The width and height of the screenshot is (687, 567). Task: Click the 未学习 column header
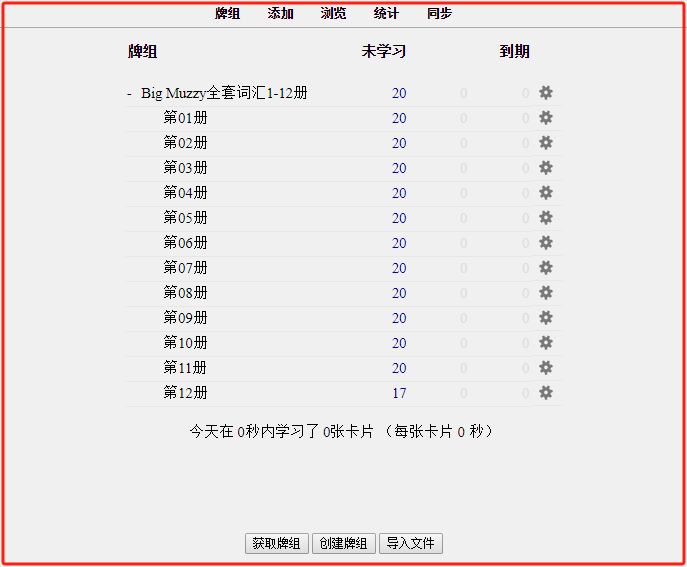[x=384, y=51]
